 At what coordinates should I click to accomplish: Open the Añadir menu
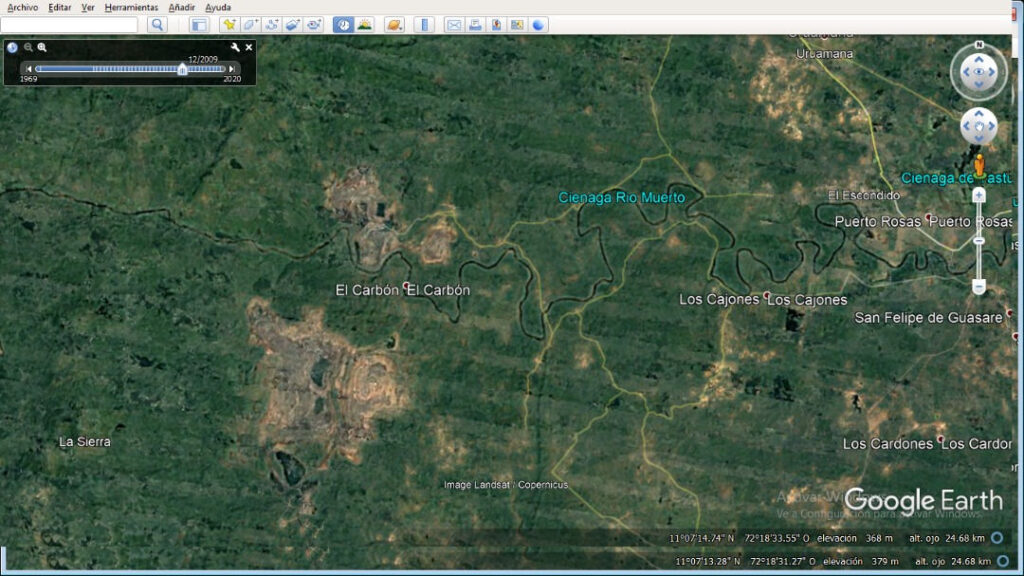[182, 7]
